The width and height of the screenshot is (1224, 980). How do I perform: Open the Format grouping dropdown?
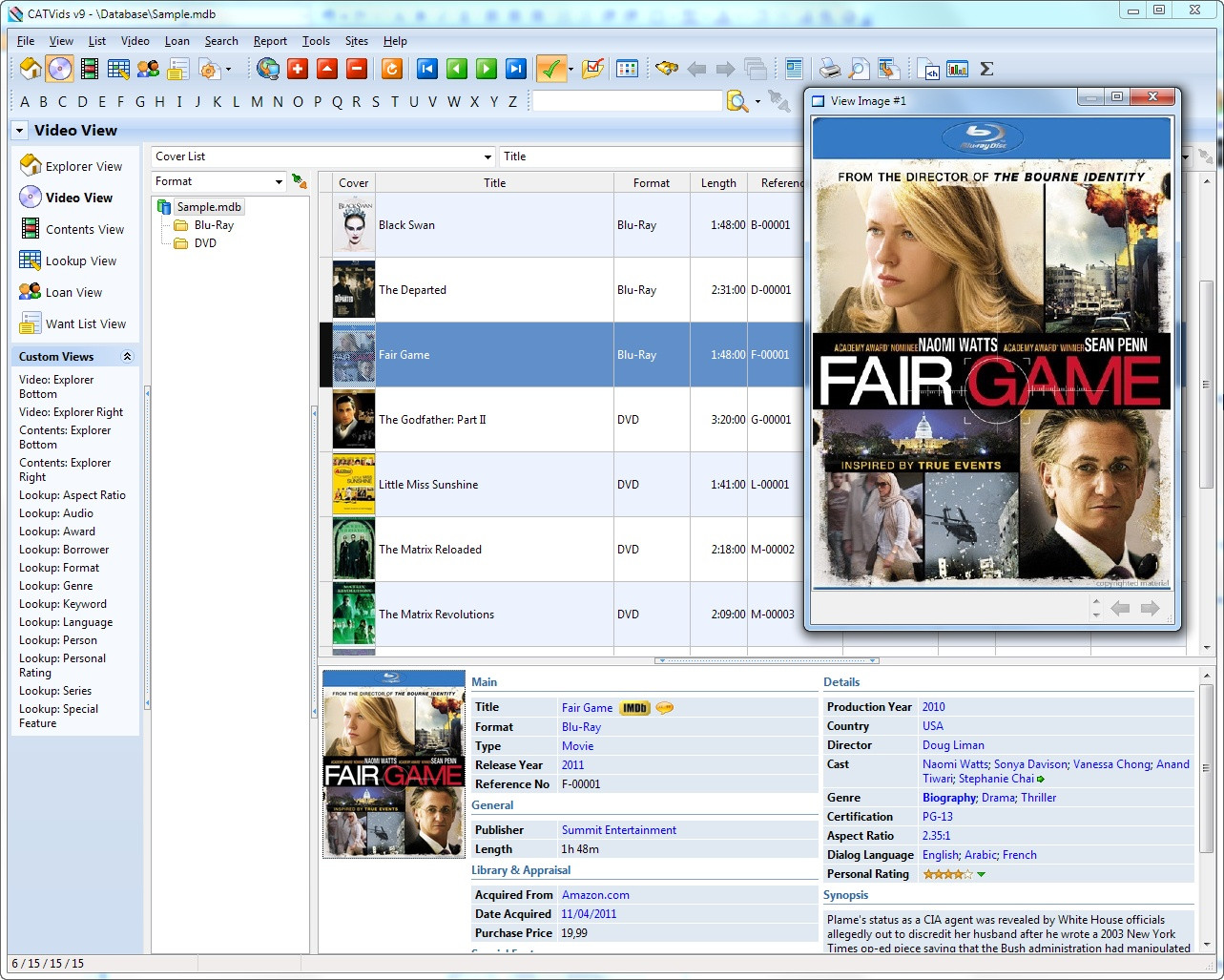click(279, 181)
